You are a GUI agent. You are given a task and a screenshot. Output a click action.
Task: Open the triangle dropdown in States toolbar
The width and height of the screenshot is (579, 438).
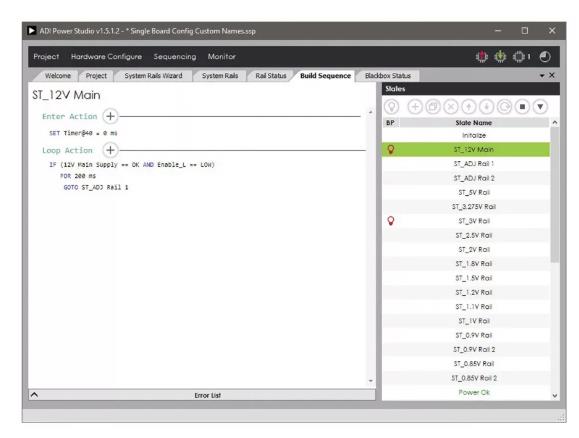(540, 107)
